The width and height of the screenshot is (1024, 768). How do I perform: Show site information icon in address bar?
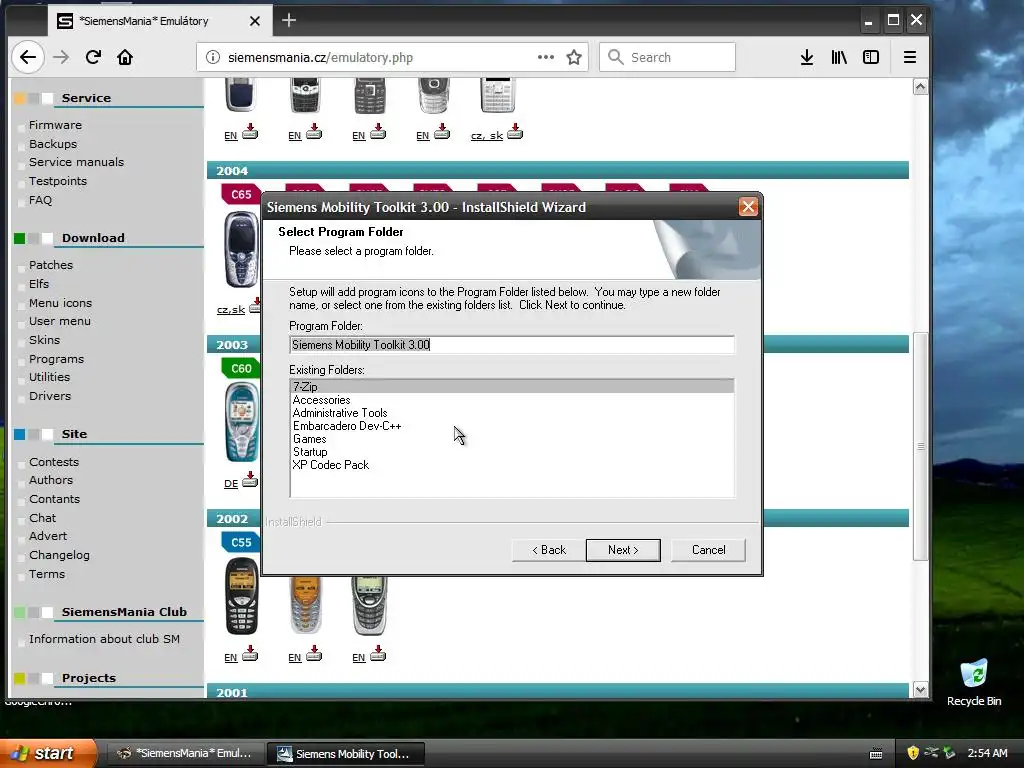[213, 57]
